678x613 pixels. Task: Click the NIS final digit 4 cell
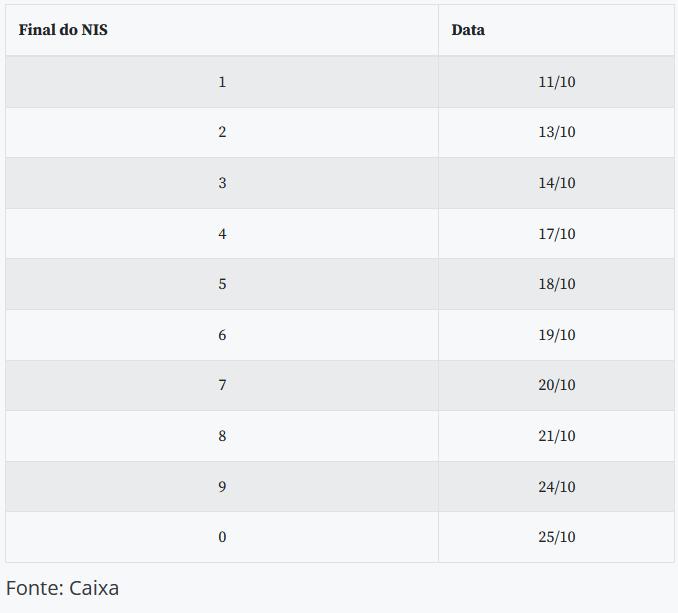coord(222,234)
